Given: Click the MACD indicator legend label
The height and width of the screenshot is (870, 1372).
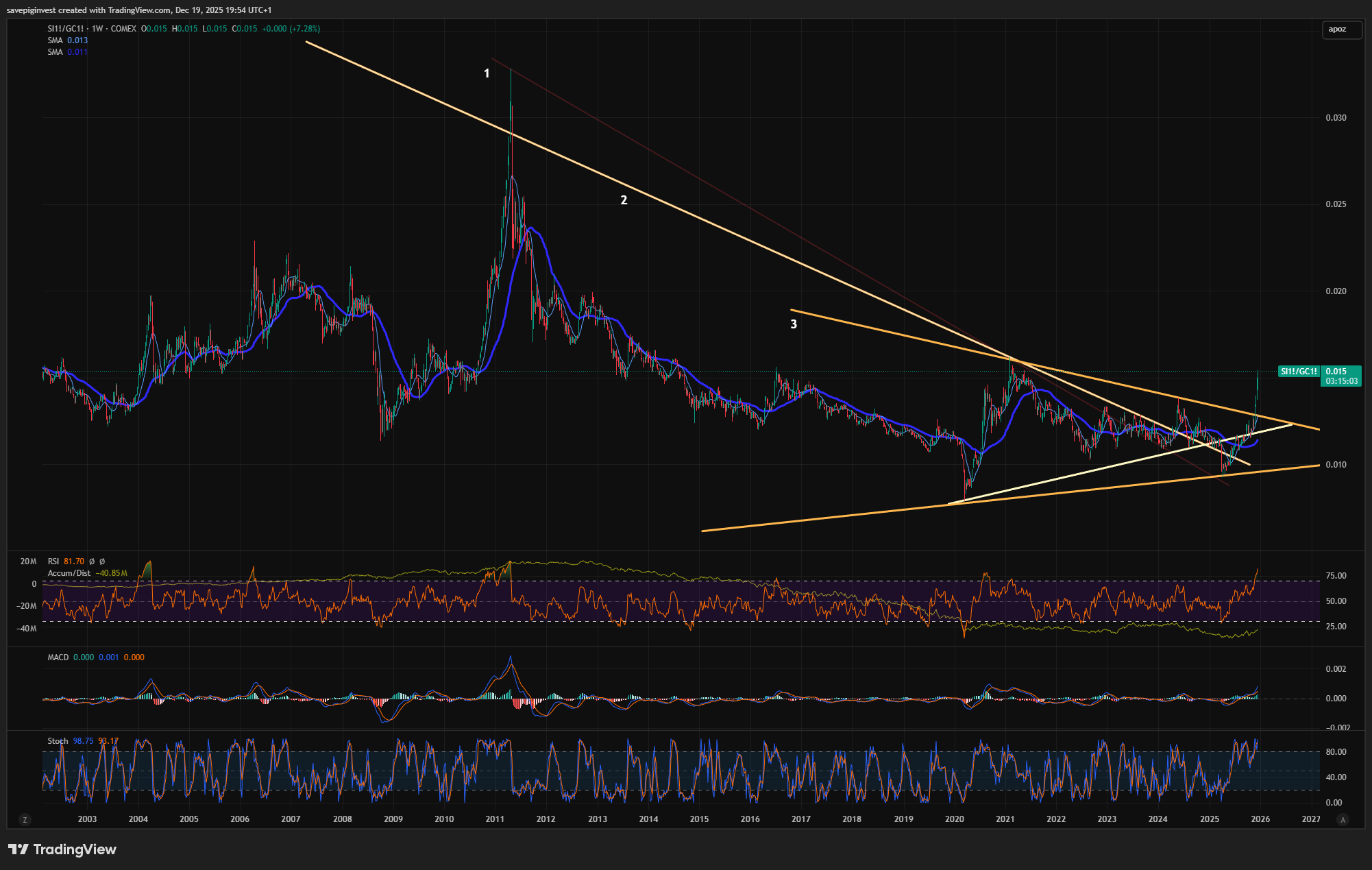Looking at the screenshot, I should click(x=58, y=657).
